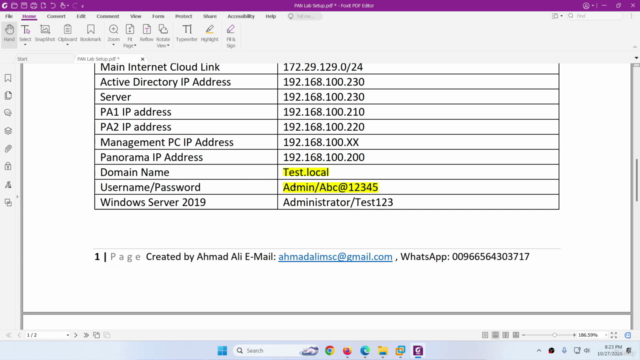Enable Reflow view

pyautogui.click(x=147, y=33)
